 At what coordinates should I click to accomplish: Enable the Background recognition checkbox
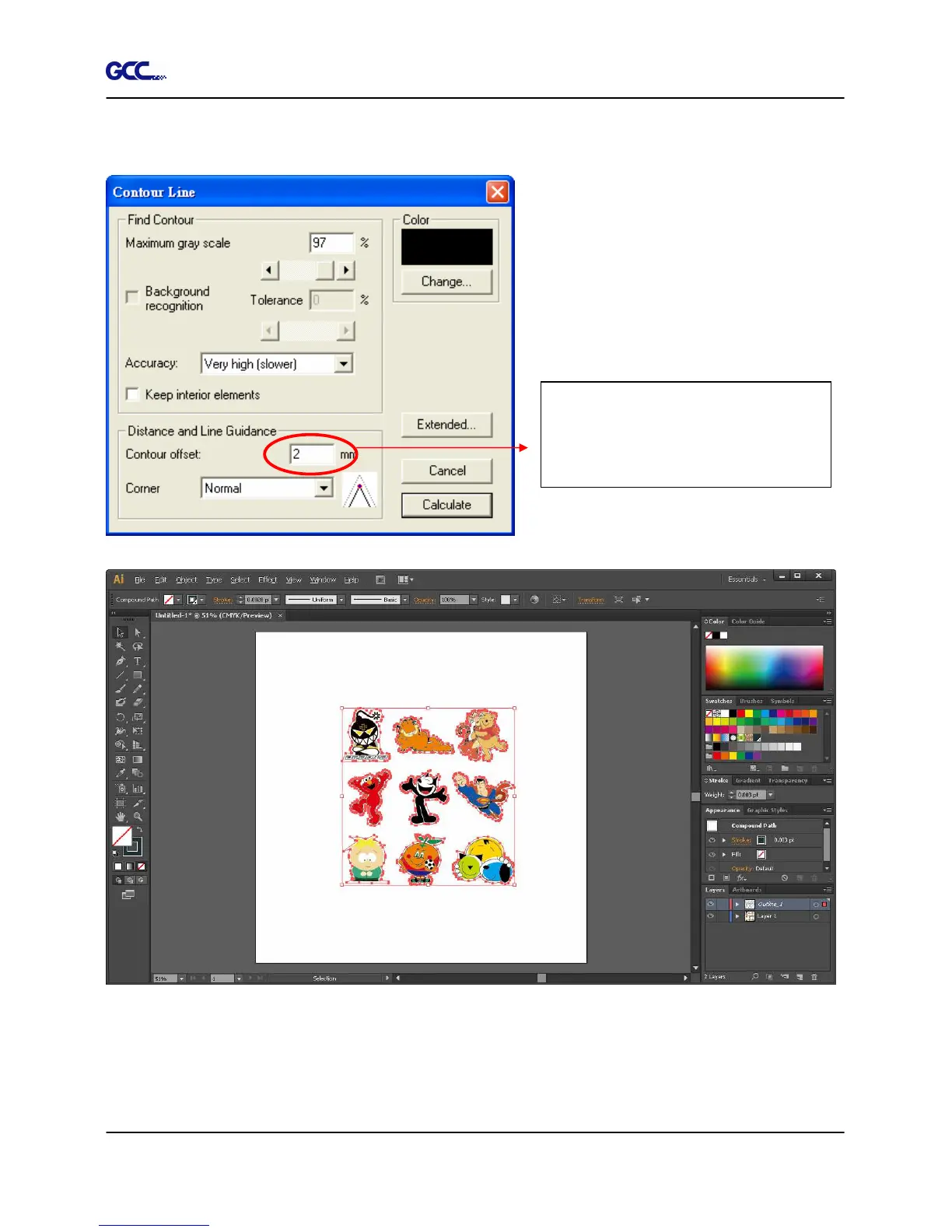point(132,297)
